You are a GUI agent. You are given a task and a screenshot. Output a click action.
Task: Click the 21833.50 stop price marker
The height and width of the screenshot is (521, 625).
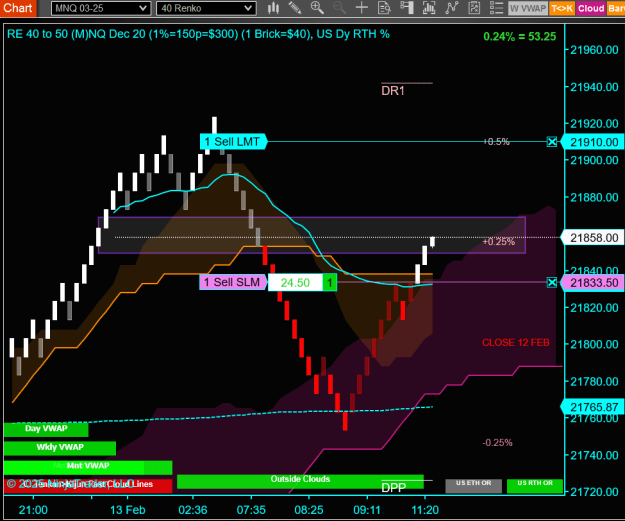click(593, 283)
